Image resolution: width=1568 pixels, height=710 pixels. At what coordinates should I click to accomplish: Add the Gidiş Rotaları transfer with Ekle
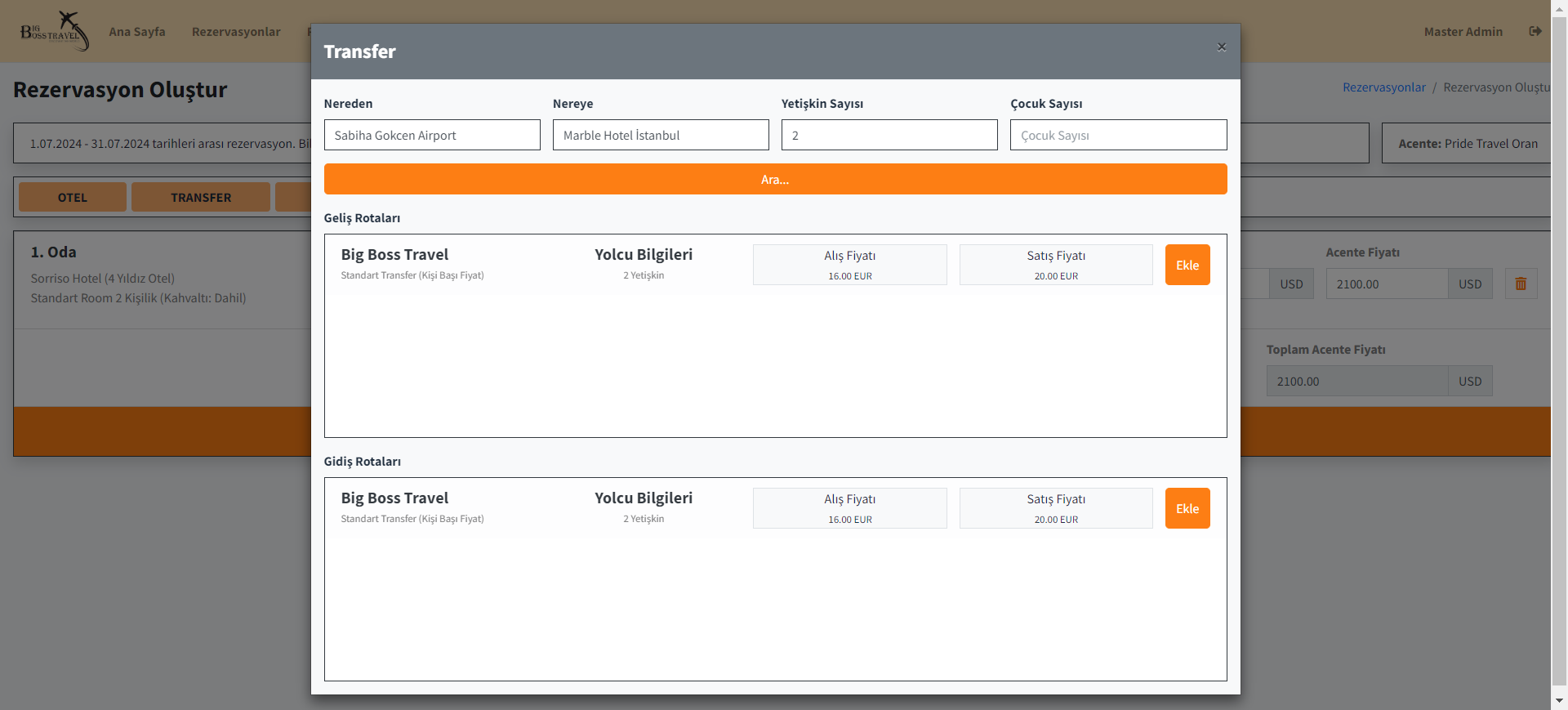(x=1187, y=508)
